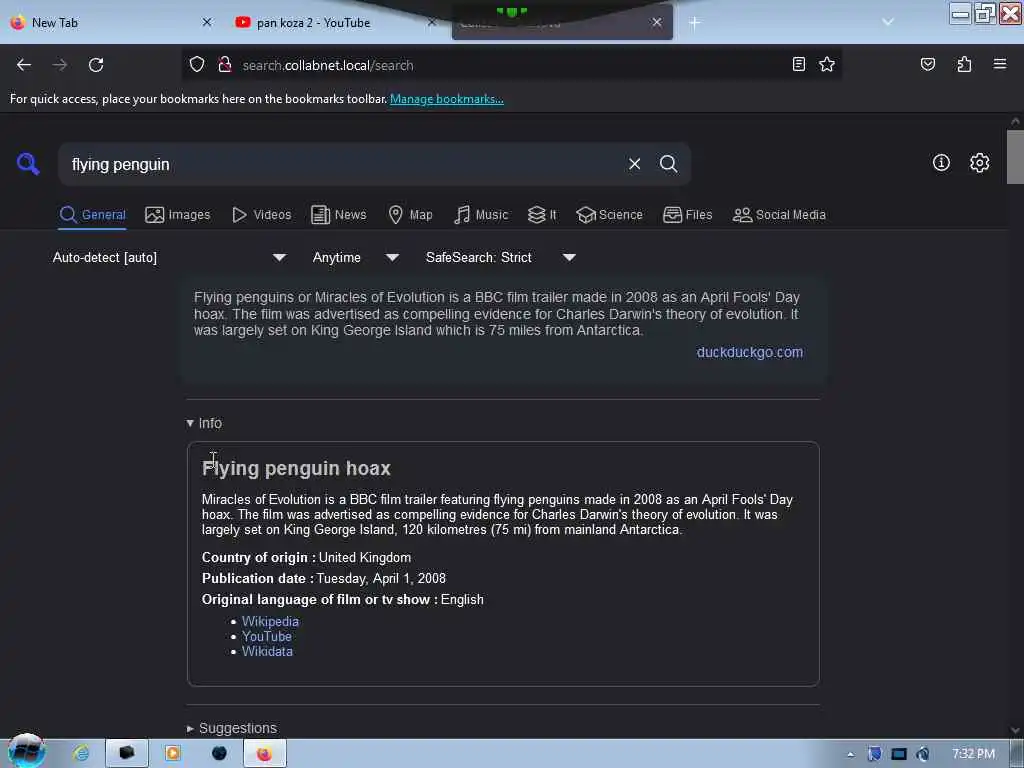Open the media player taskbar icon
The image size is (1024, 768).
(x=173, y=754)
